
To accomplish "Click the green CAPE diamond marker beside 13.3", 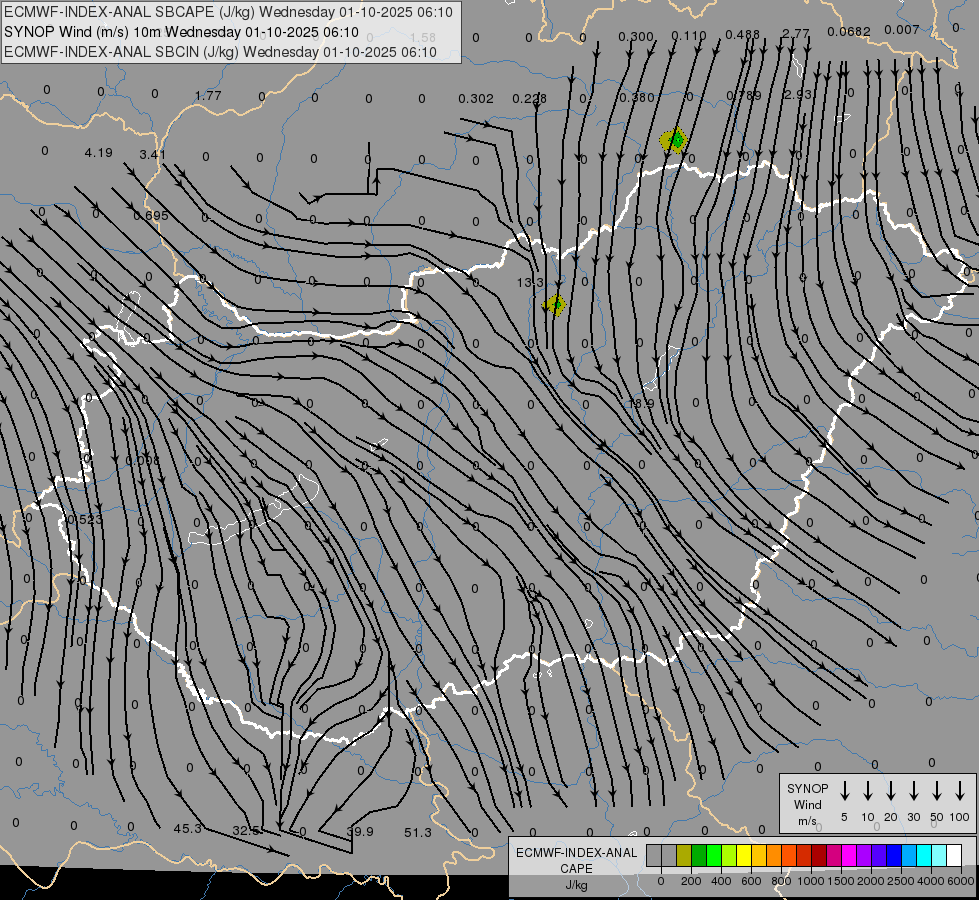I will click(x=554, y=305).
